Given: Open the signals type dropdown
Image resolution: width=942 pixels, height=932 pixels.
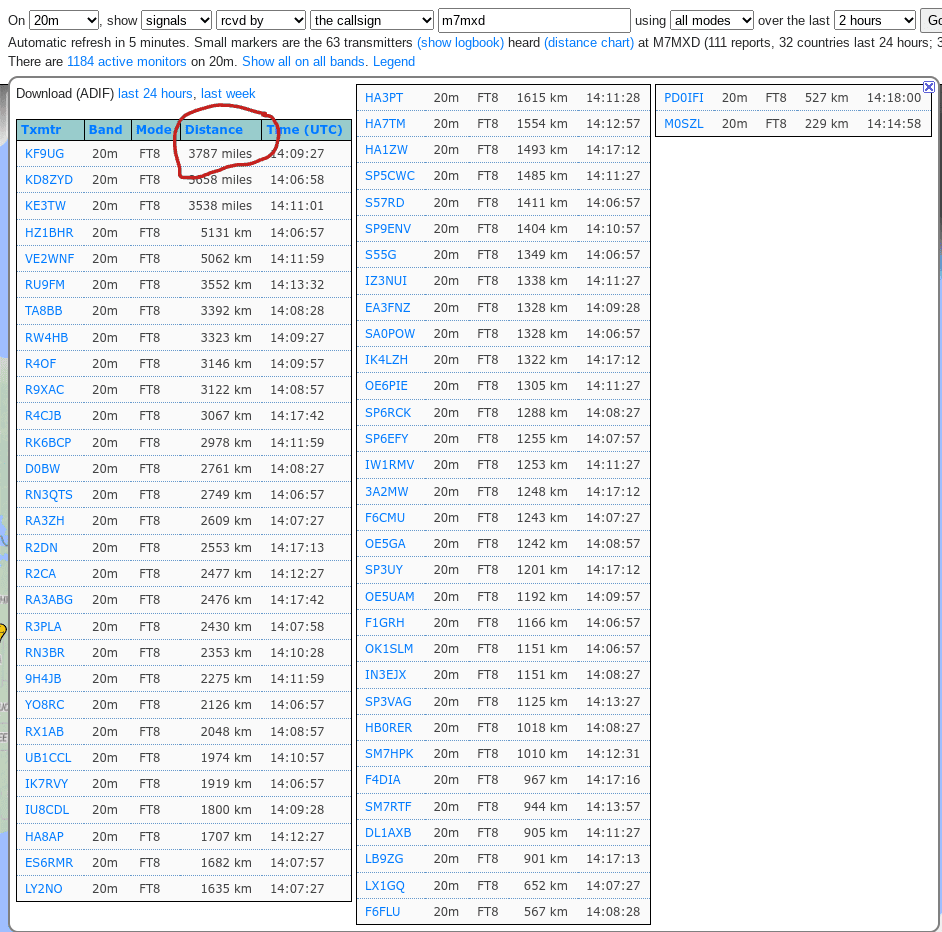Looking at the screenshot, I should pos(177,20).
